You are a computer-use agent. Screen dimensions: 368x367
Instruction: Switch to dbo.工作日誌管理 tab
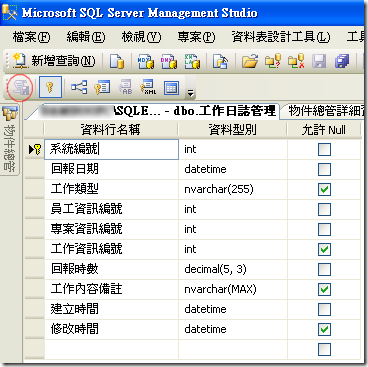pos(153,111)
